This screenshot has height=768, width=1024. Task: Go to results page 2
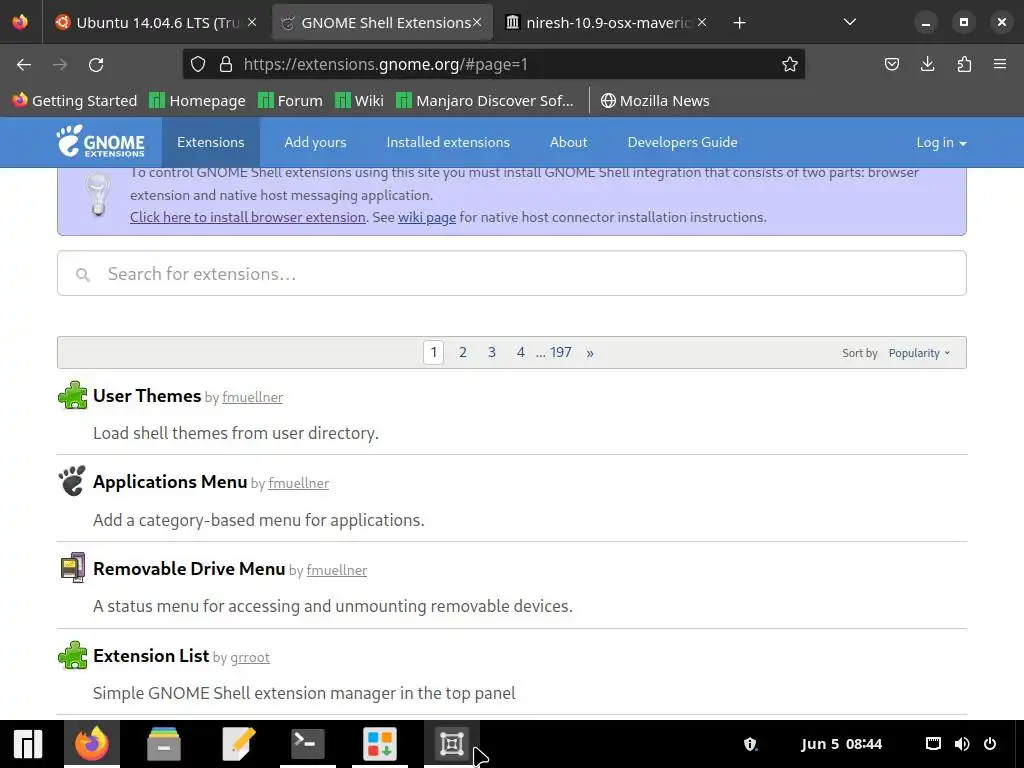(462, 353)
